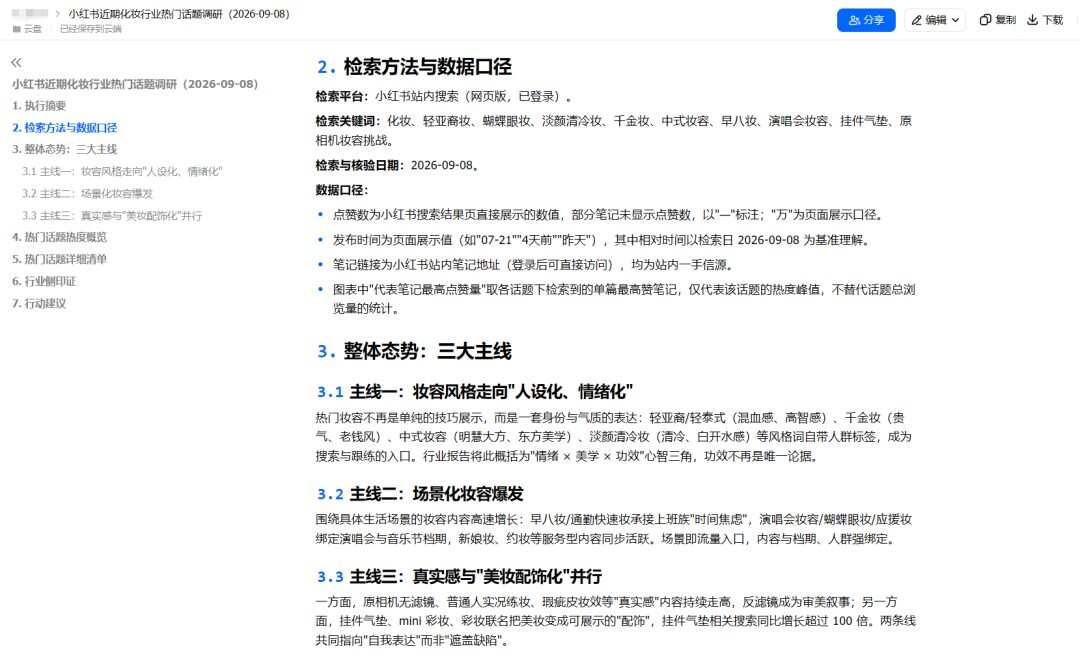1080x664 pixels.
Task: Click the paragraph starting with 围绕具体生活场景的妆容内容
Action: pyautogui.click(x=614, y=529)
